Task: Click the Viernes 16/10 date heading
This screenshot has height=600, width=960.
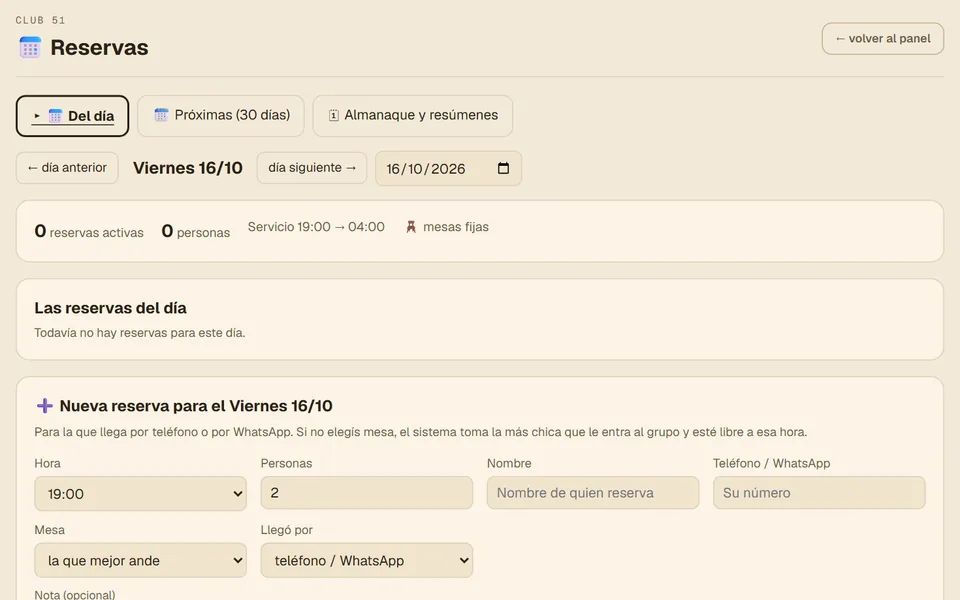Action: click(x=188, y=168)
